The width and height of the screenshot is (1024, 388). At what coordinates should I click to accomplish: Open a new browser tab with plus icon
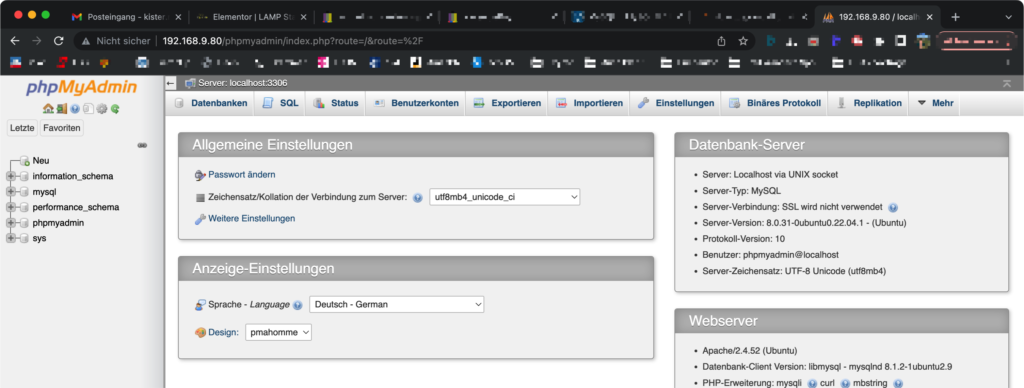point(955,16)
